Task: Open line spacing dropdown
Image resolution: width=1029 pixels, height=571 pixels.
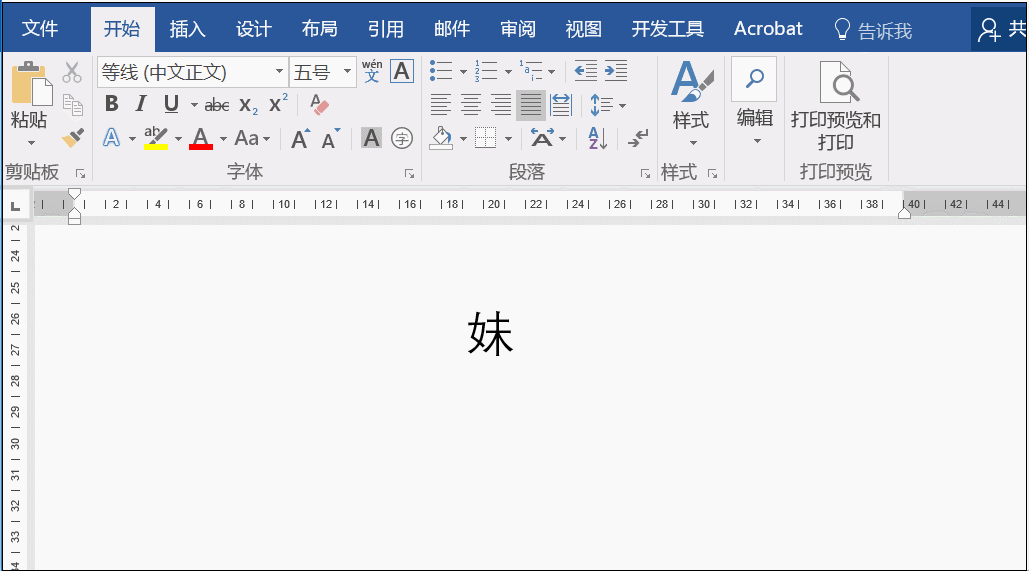Action: point(608,105)
